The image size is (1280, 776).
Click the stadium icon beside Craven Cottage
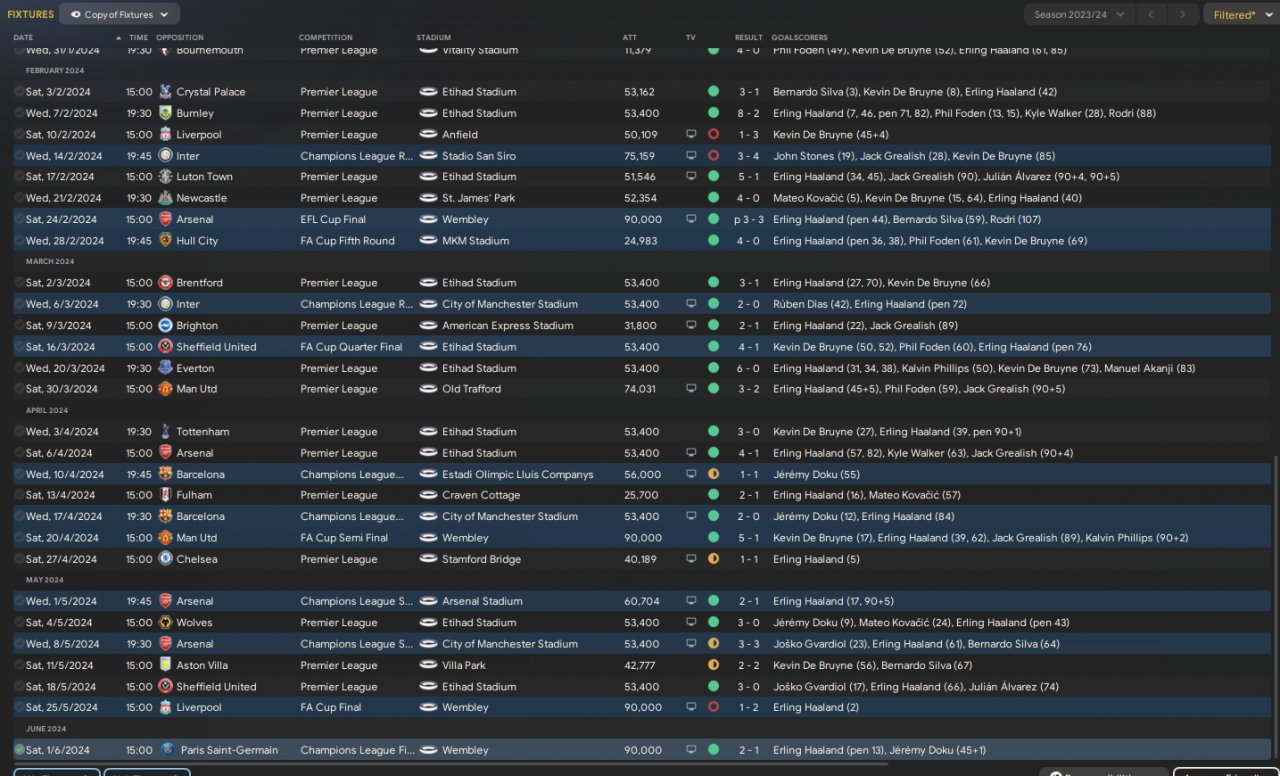(x=428, y=495)
